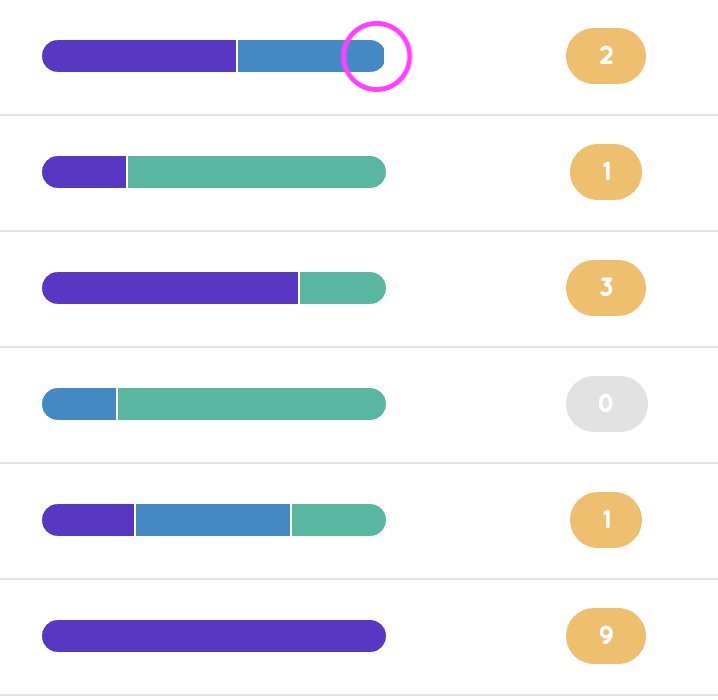Click the orange badge showing 2

(606, 56)
